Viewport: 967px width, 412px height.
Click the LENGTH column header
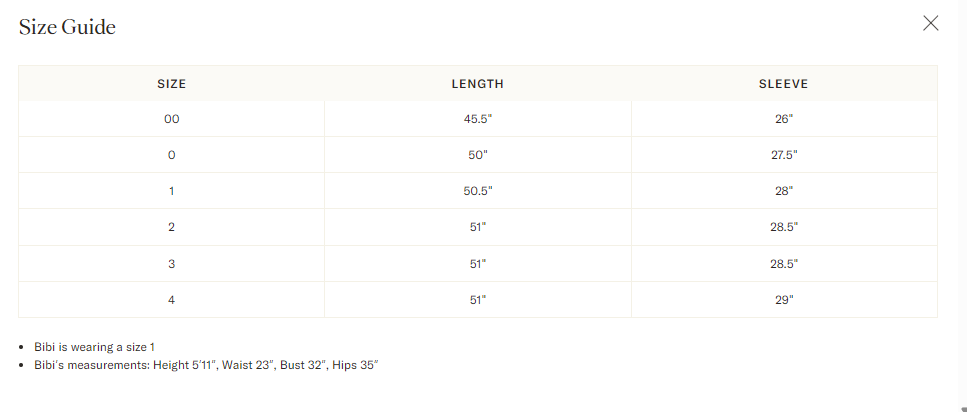coord(477,84)
